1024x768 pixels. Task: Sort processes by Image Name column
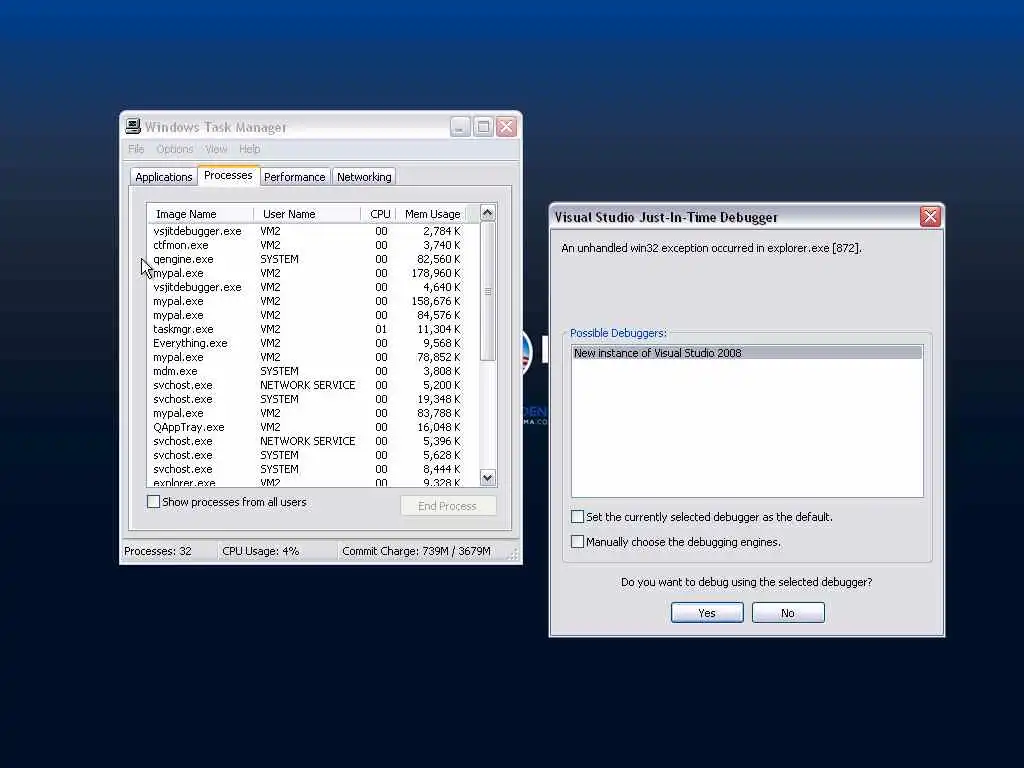pos(200,214)
